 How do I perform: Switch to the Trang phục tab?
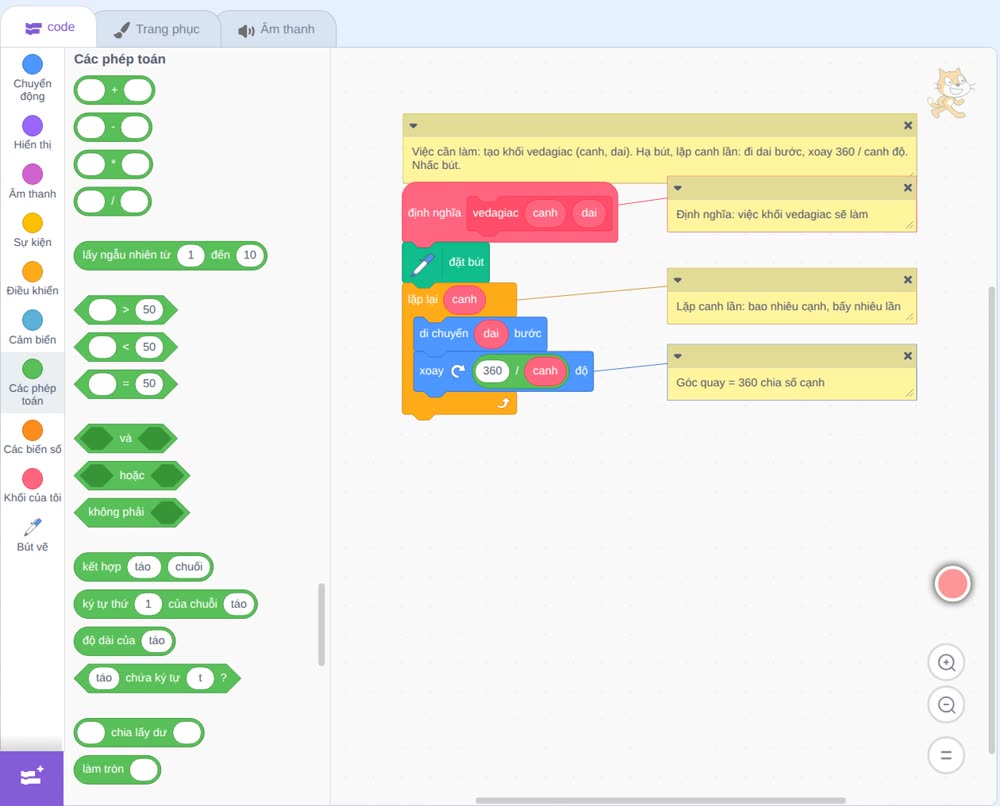[x=157, y=29]
